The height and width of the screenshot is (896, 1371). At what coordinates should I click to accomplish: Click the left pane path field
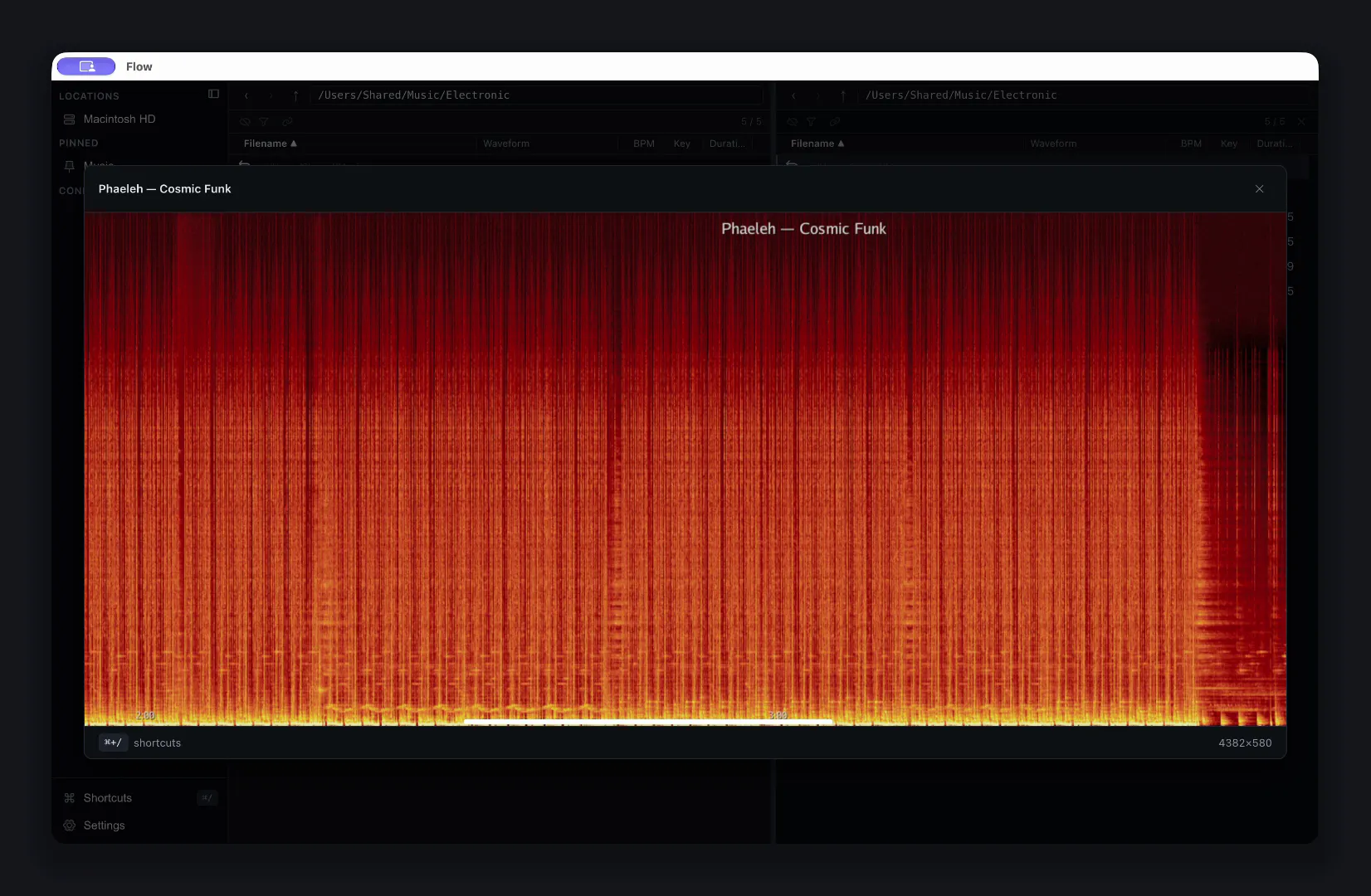click(538, 95)
